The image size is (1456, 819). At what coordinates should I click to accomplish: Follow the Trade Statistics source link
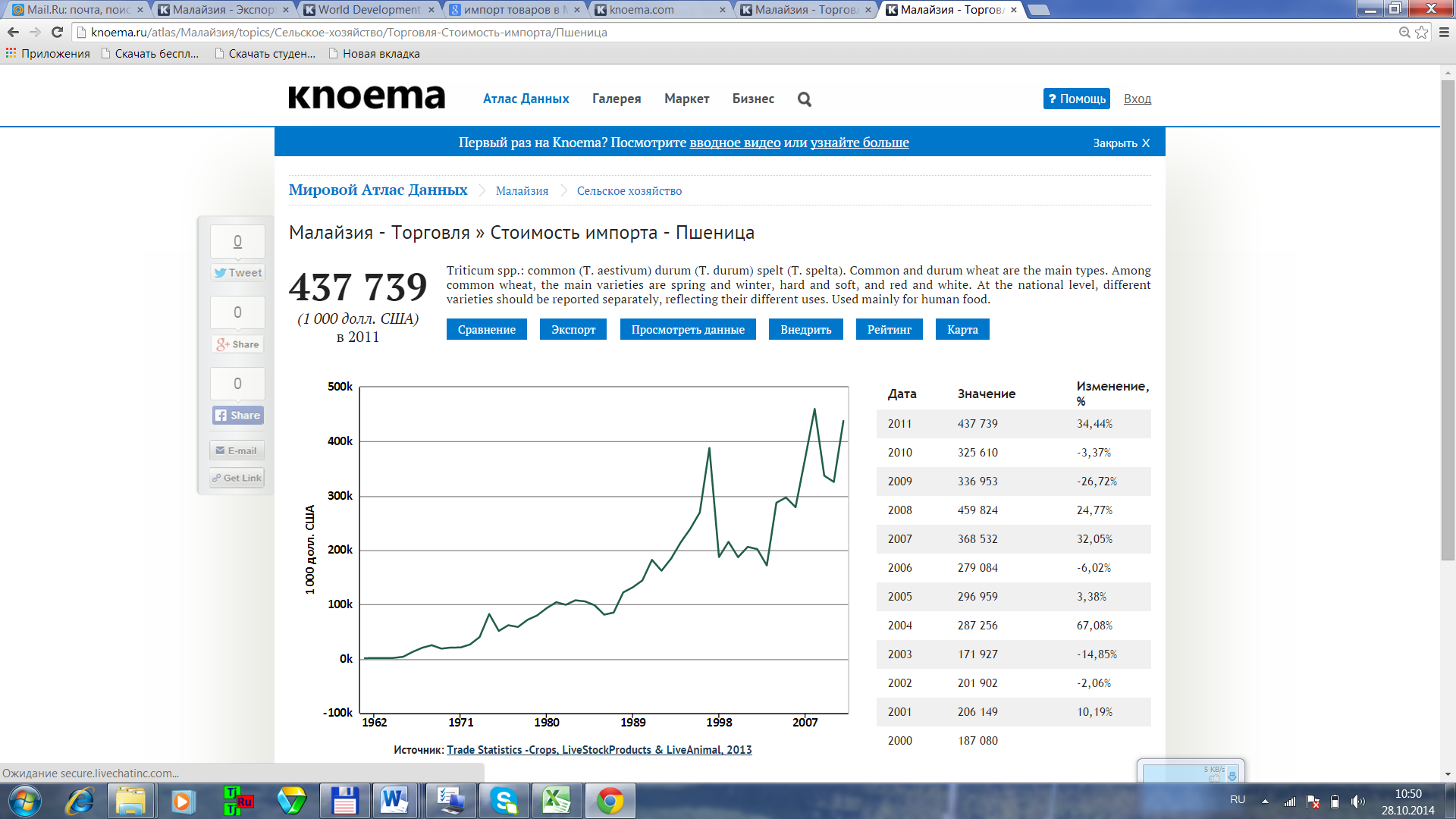pos(599,750)
